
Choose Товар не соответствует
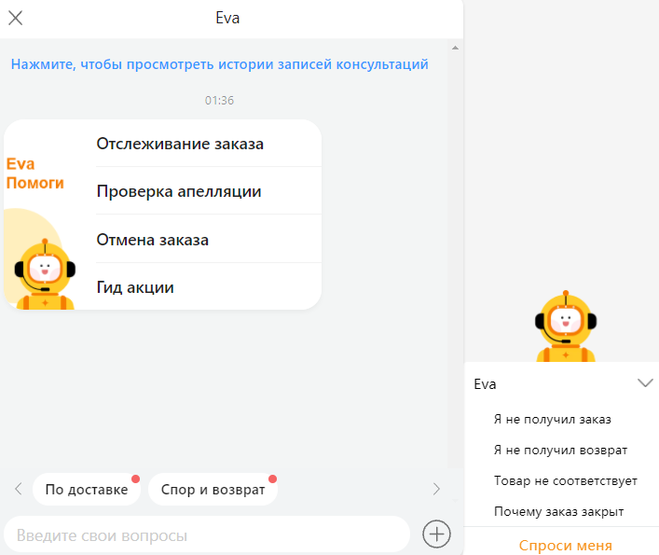click(x=565, y=481)
